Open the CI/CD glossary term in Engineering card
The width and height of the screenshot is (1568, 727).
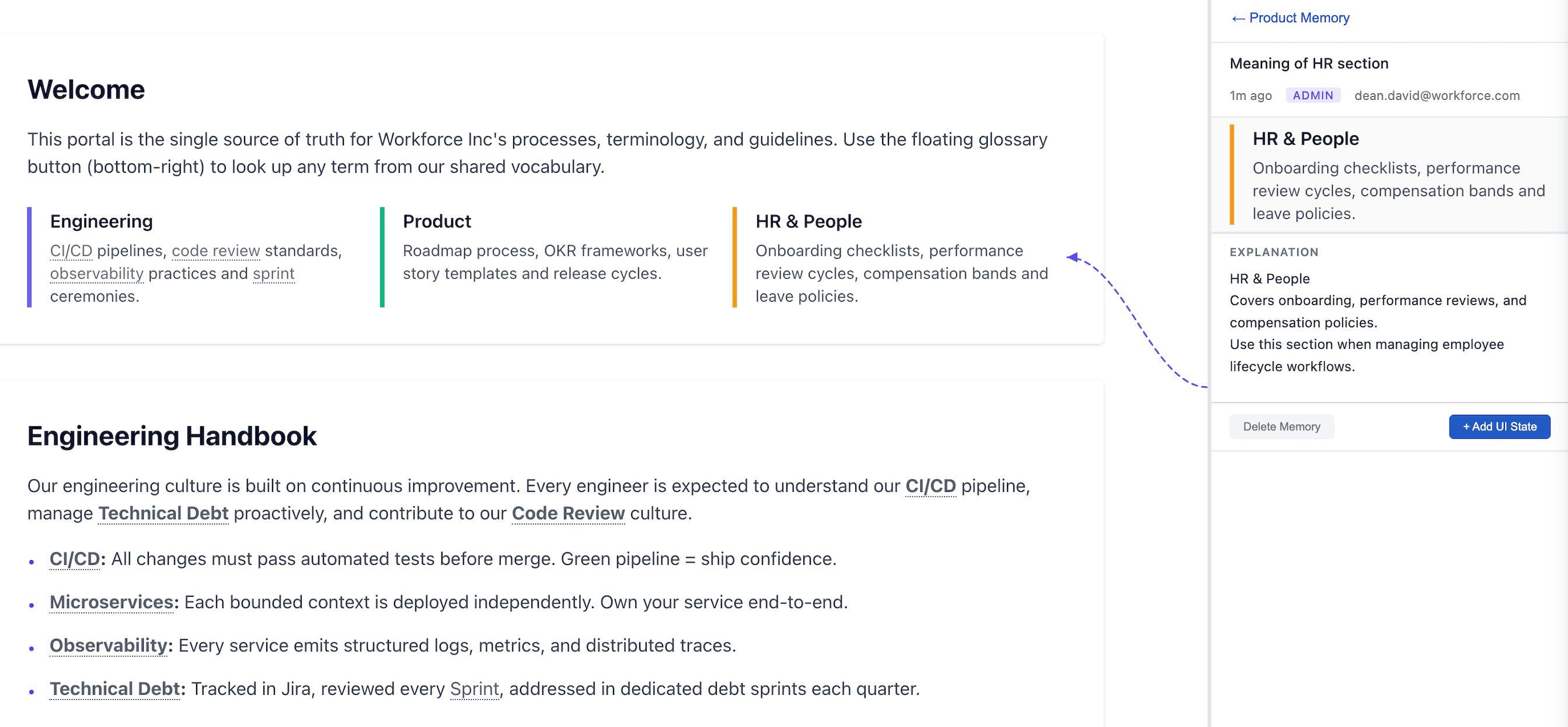pos(71,251)
